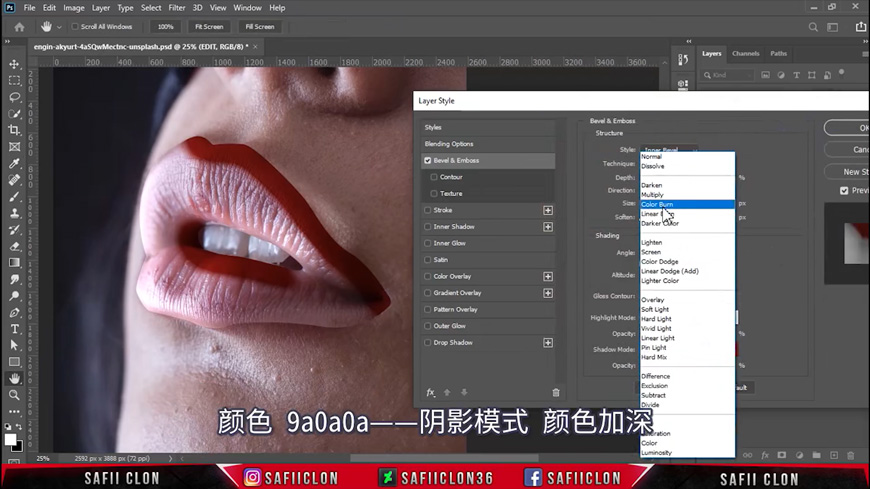The width and height of the screenshot is (870, 489).
Task: Select the Hand tool in toolbar
Action: (14, 379)
